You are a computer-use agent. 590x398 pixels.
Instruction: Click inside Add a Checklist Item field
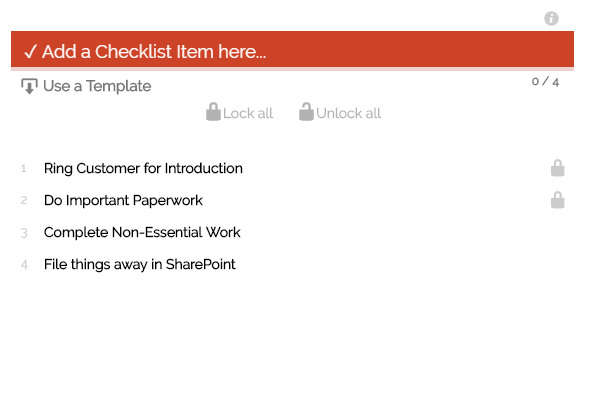click(292, 49)
